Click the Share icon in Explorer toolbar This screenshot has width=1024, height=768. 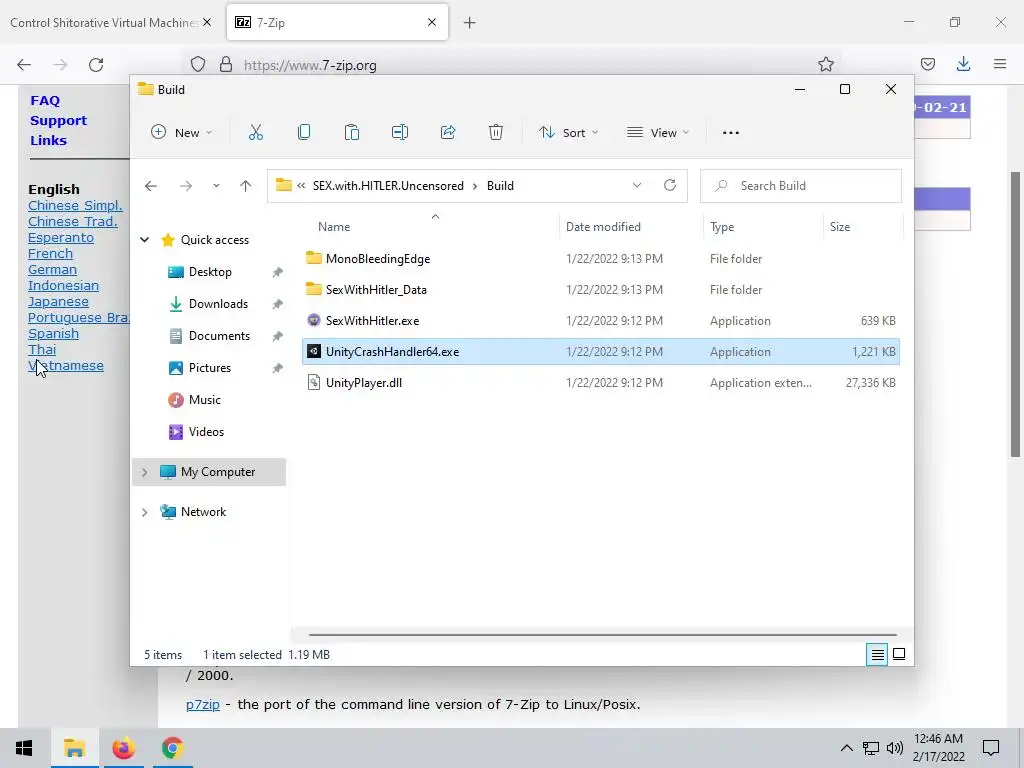point(448,133)
